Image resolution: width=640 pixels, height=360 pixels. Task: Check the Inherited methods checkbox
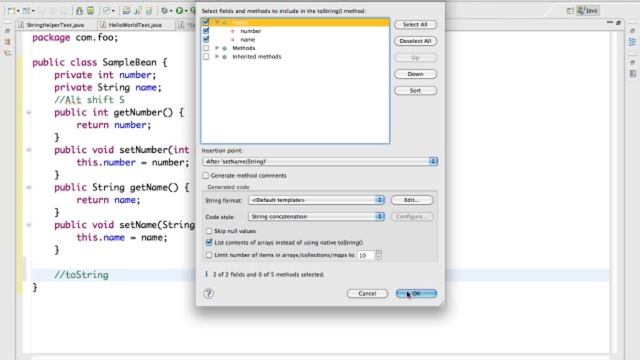(x=206, y=57)
